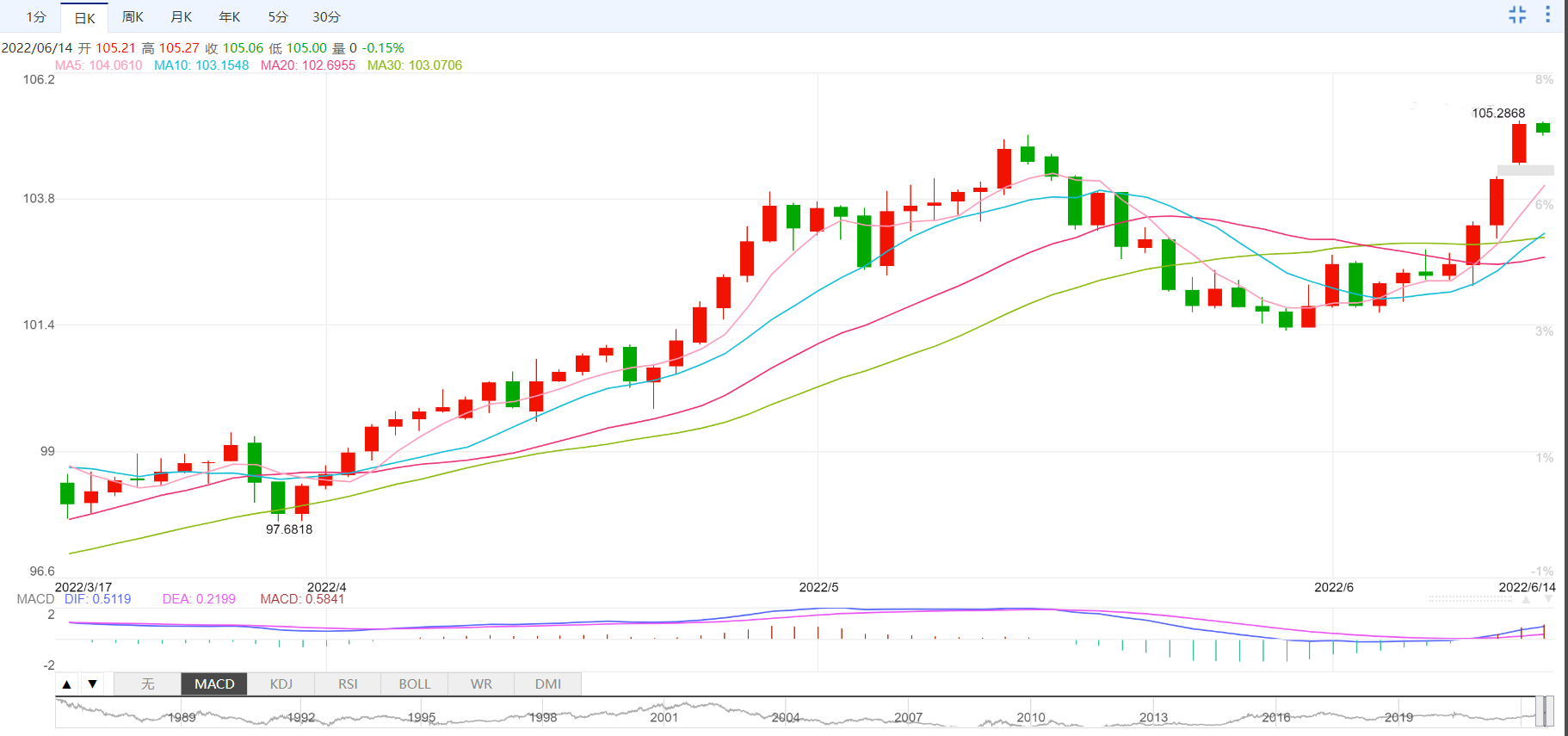Image resolution: width=1568 pixels, height=736 pixels.
Task: Click the MA10: 103.1548 legend label
Action: (201, 65)
